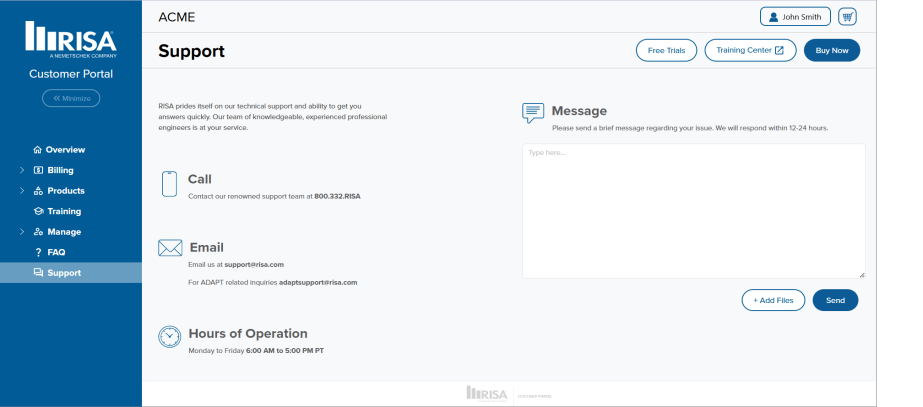Click the envelope icon beside Email
This screenshot has width=923, height=407.
click(170, 248)
